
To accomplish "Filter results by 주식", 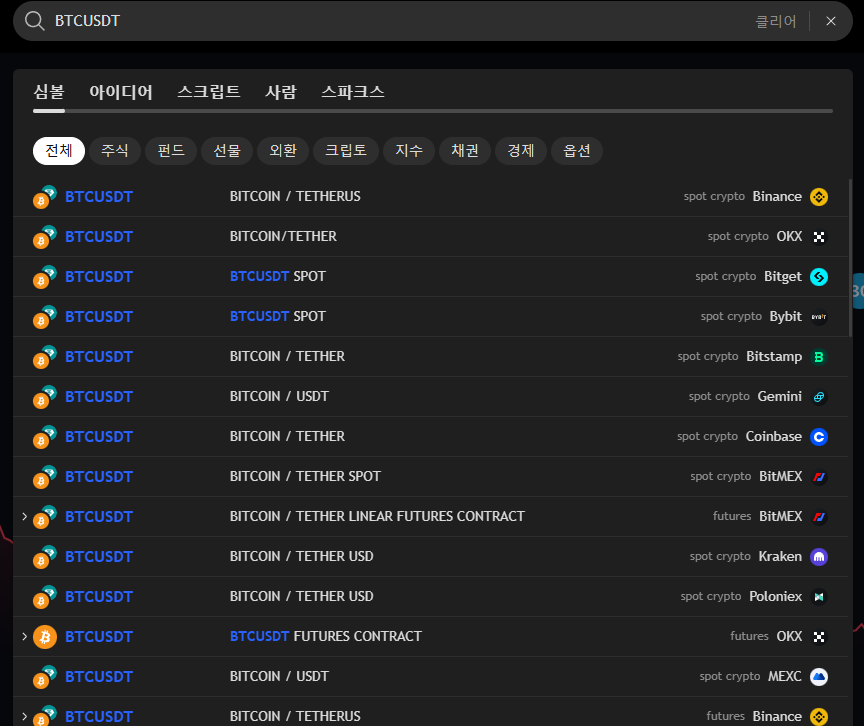I will point(115,151).
